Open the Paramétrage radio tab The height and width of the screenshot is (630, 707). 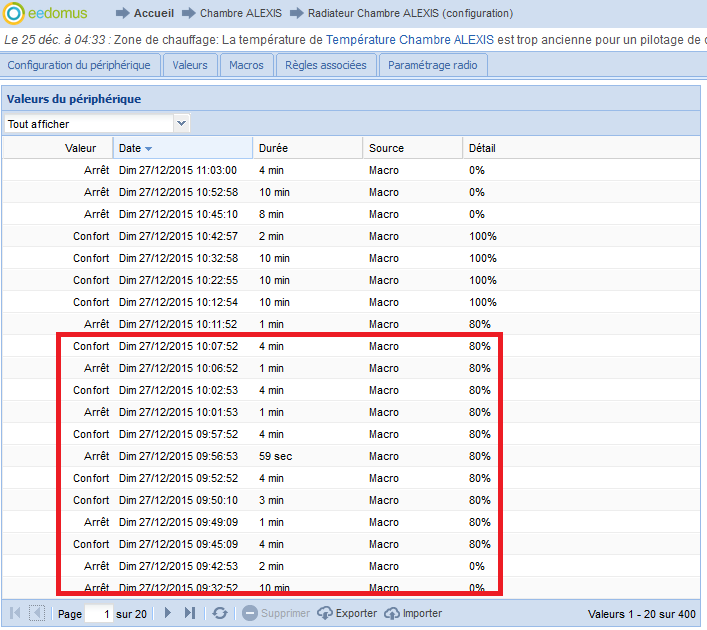pos(433,66)
